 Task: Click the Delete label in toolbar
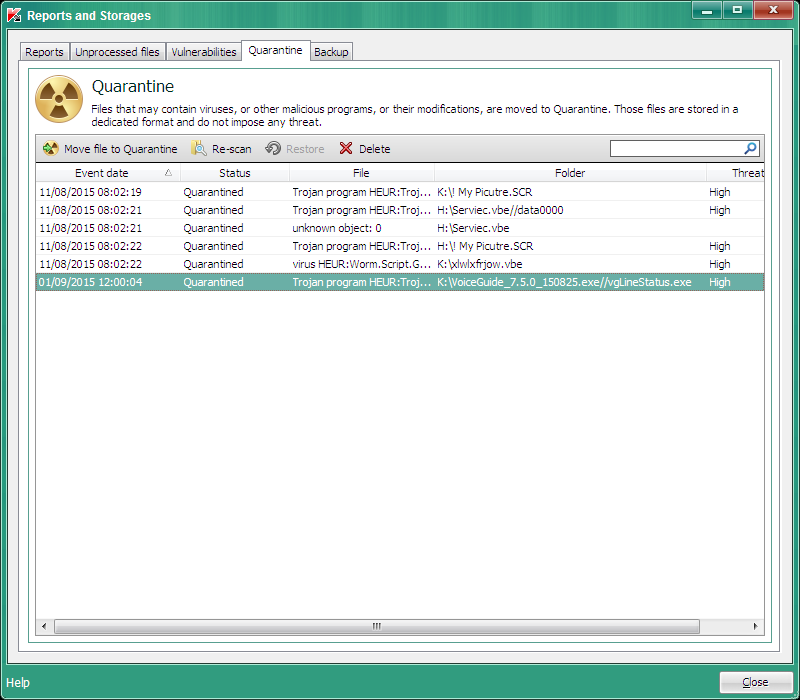(x=374, y=149)
